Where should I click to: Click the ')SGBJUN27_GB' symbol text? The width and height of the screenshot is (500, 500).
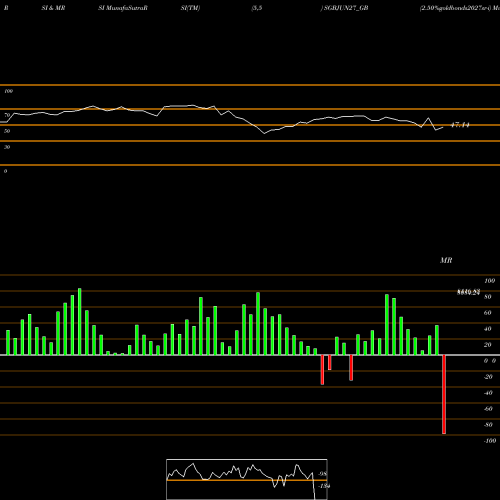pos(345,8)
